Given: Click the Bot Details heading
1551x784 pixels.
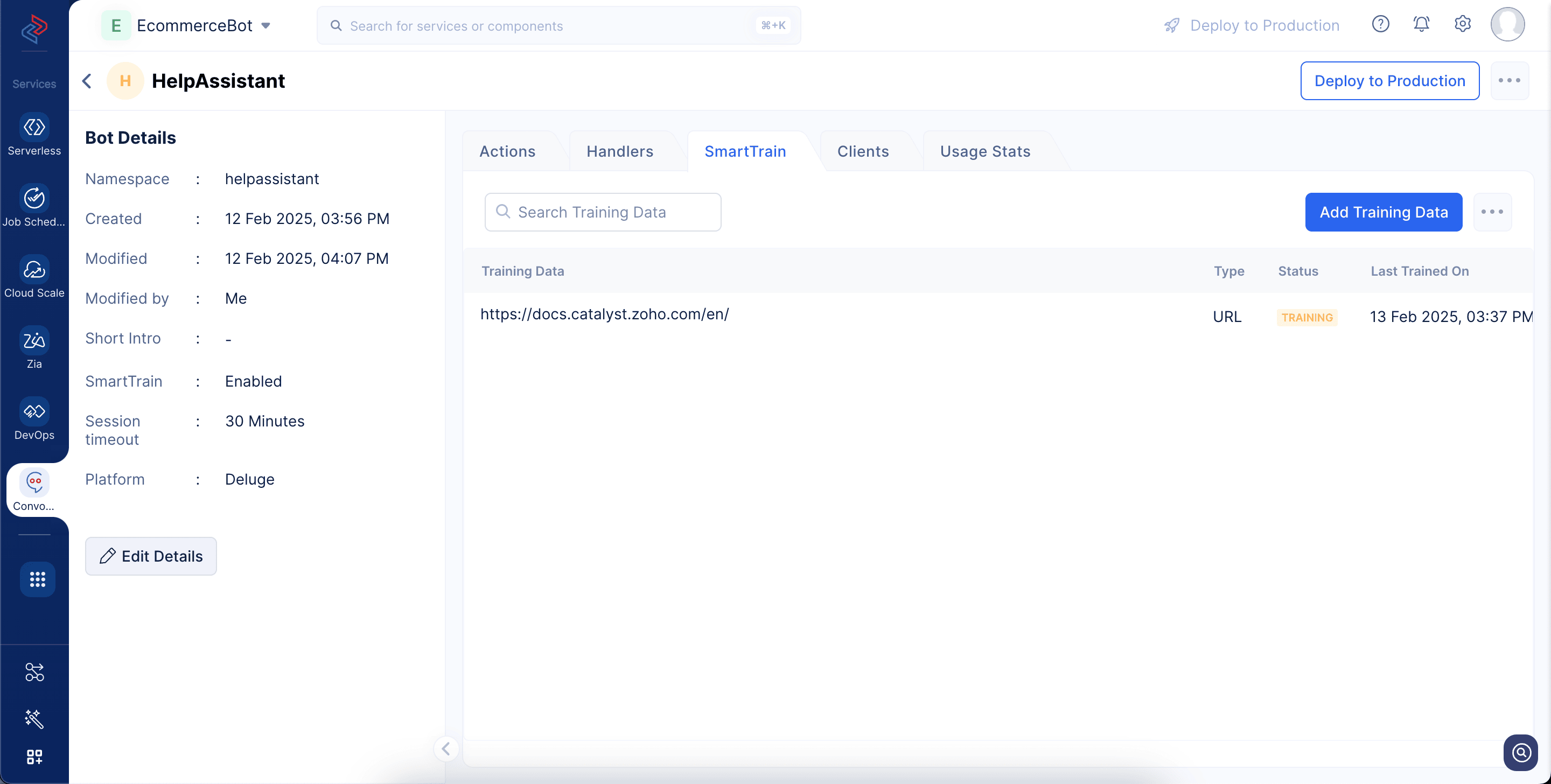Looking at the screenshot, I should tap(131, 137).
